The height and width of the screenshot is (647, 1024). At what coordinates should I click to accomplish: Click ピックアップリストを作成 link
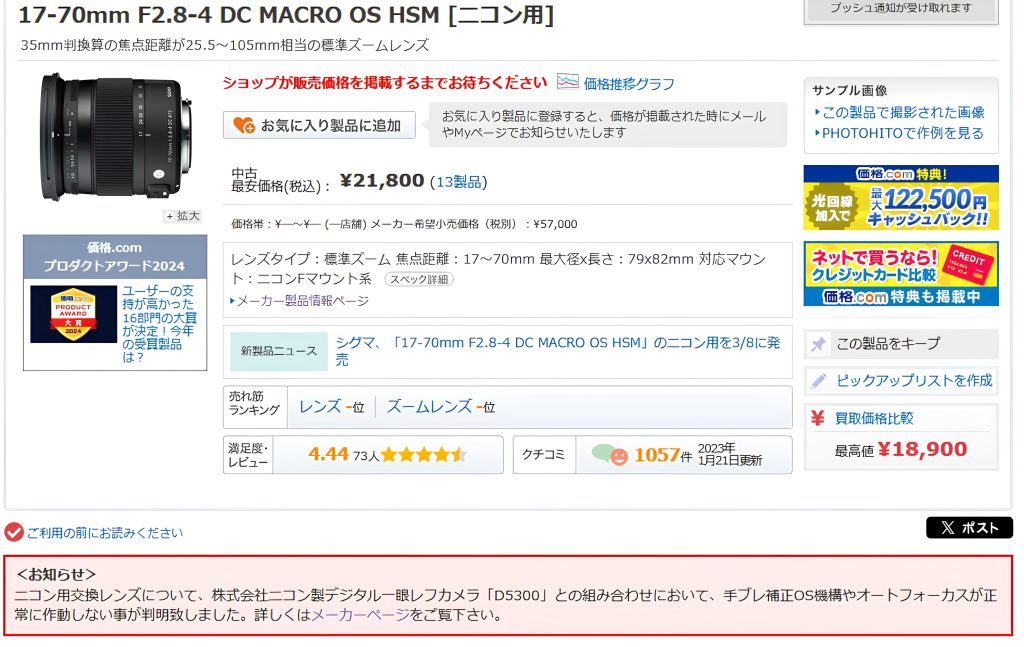(914, 381)
